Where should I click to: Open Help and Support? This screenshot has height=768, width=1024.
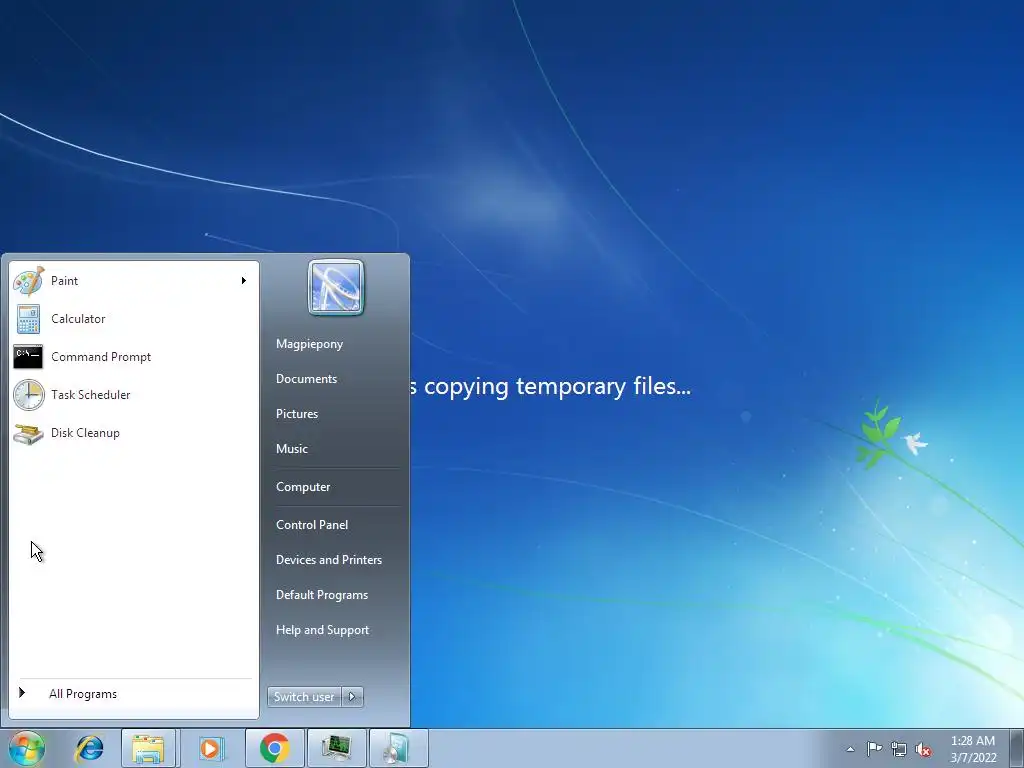[323, 630]
